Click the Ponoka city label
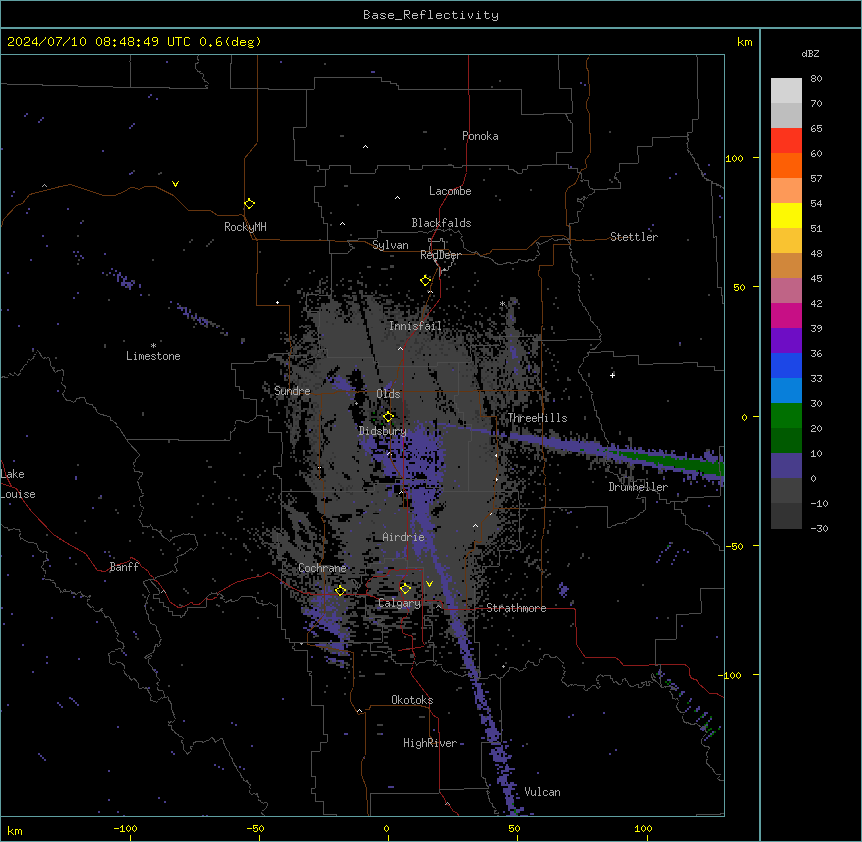Viewport: 862px width, 842px height. pyautogui.click(x=480, y=136)
